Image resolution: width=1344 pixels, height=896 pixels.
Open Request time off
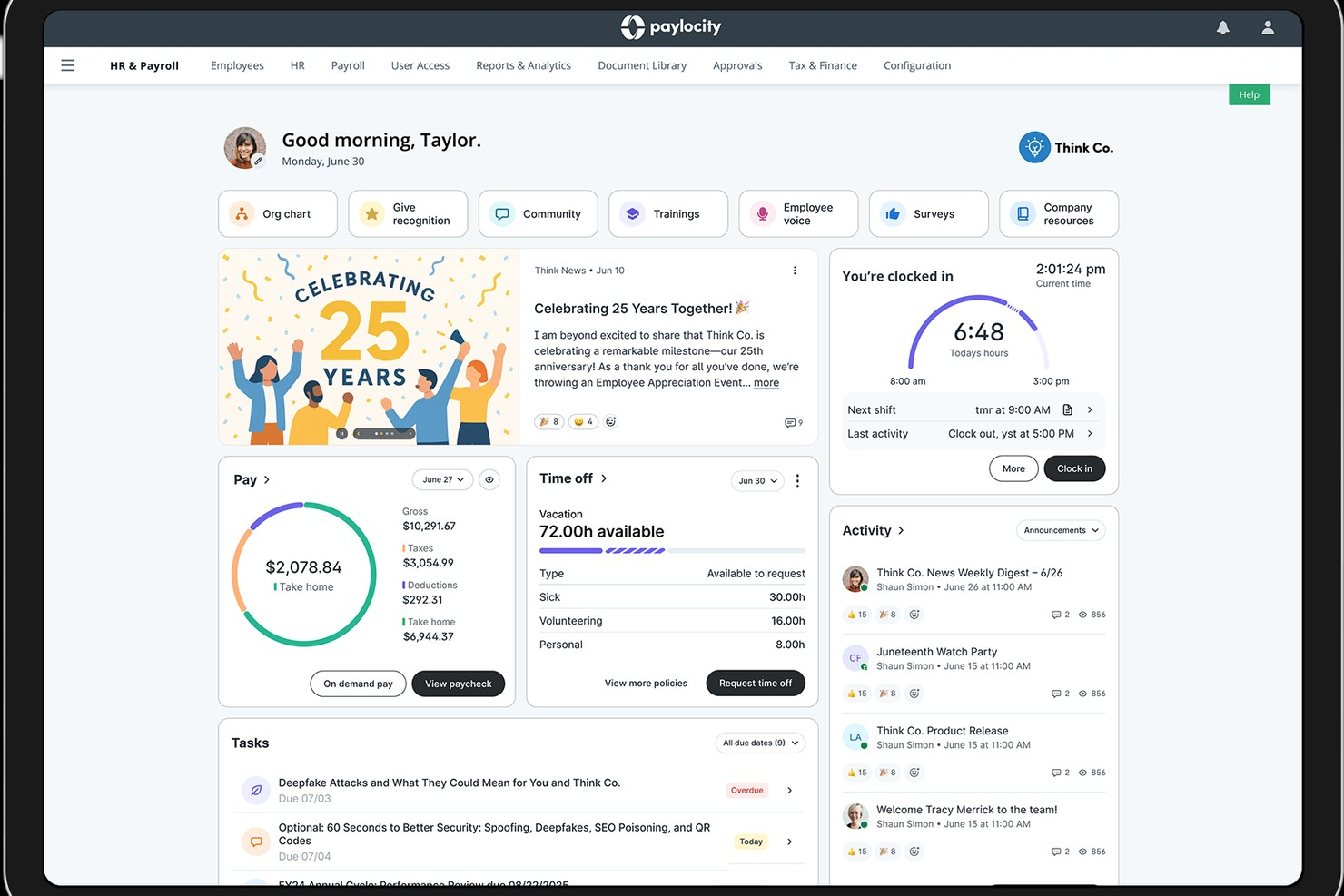coord(756,683)
